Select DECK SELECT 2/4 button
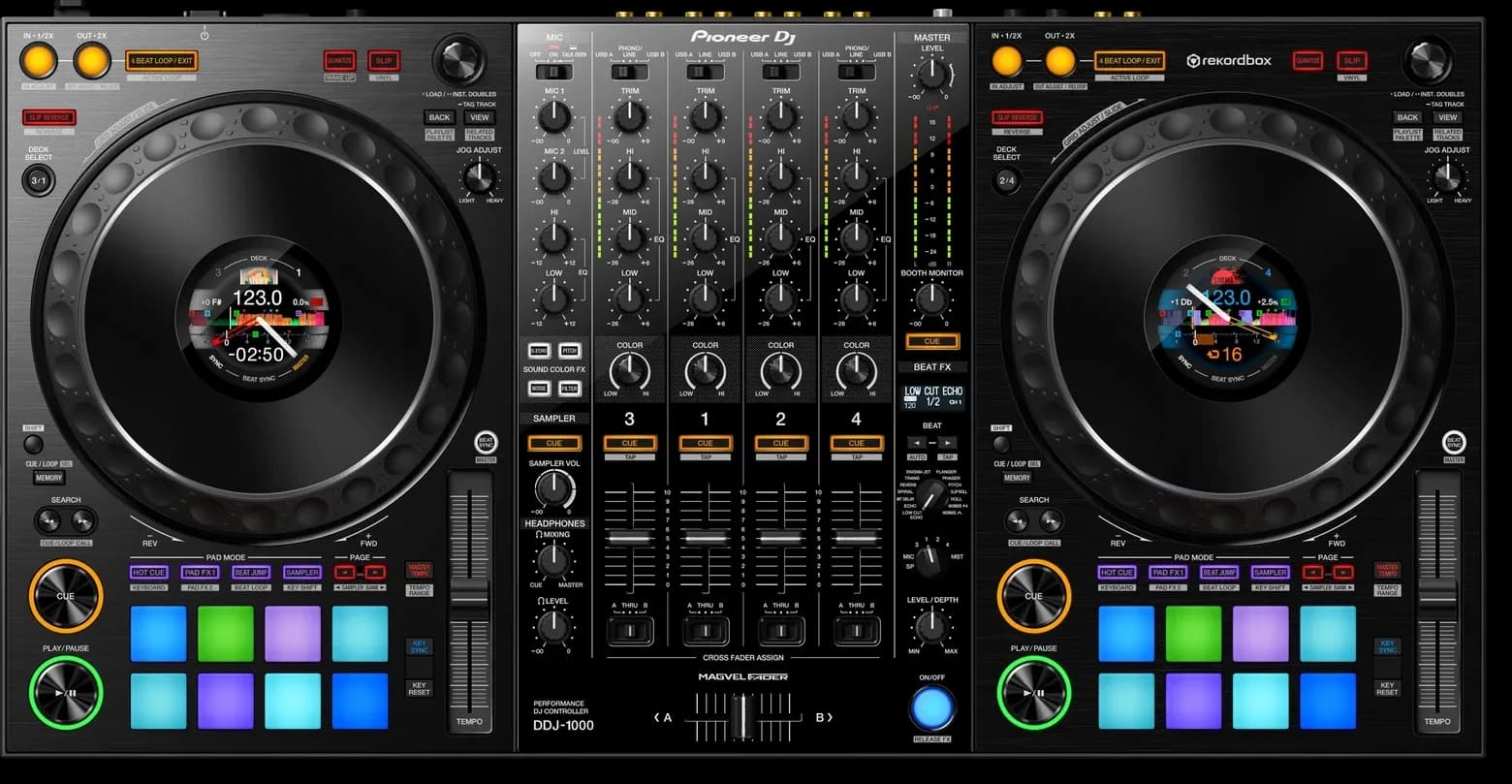 [x=1007, y=180]
